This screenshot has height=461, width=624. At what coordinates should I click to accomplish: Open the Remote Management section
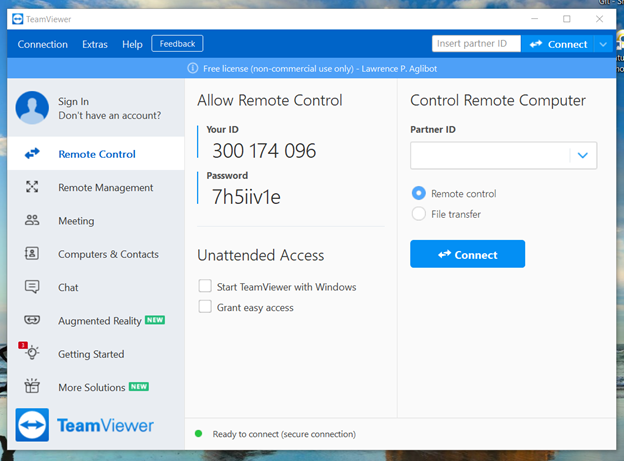point(96,187)
